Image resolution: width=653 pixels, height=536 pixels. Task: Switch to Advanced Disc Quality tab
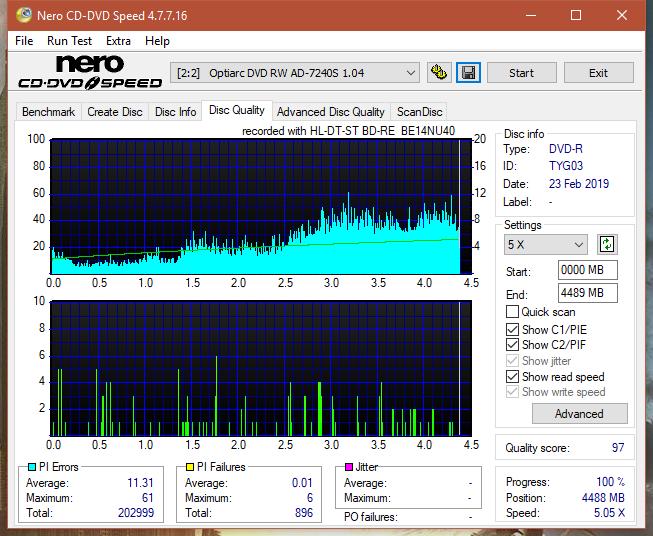pos(331,112)
